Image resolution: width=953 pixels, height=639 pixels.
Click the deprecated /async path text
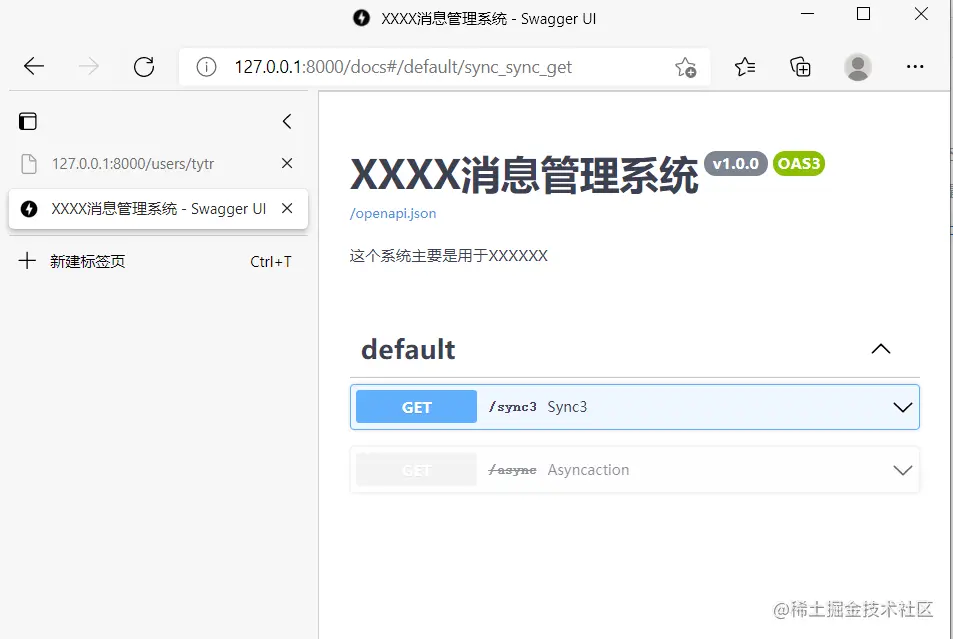[x=512, y=470]
